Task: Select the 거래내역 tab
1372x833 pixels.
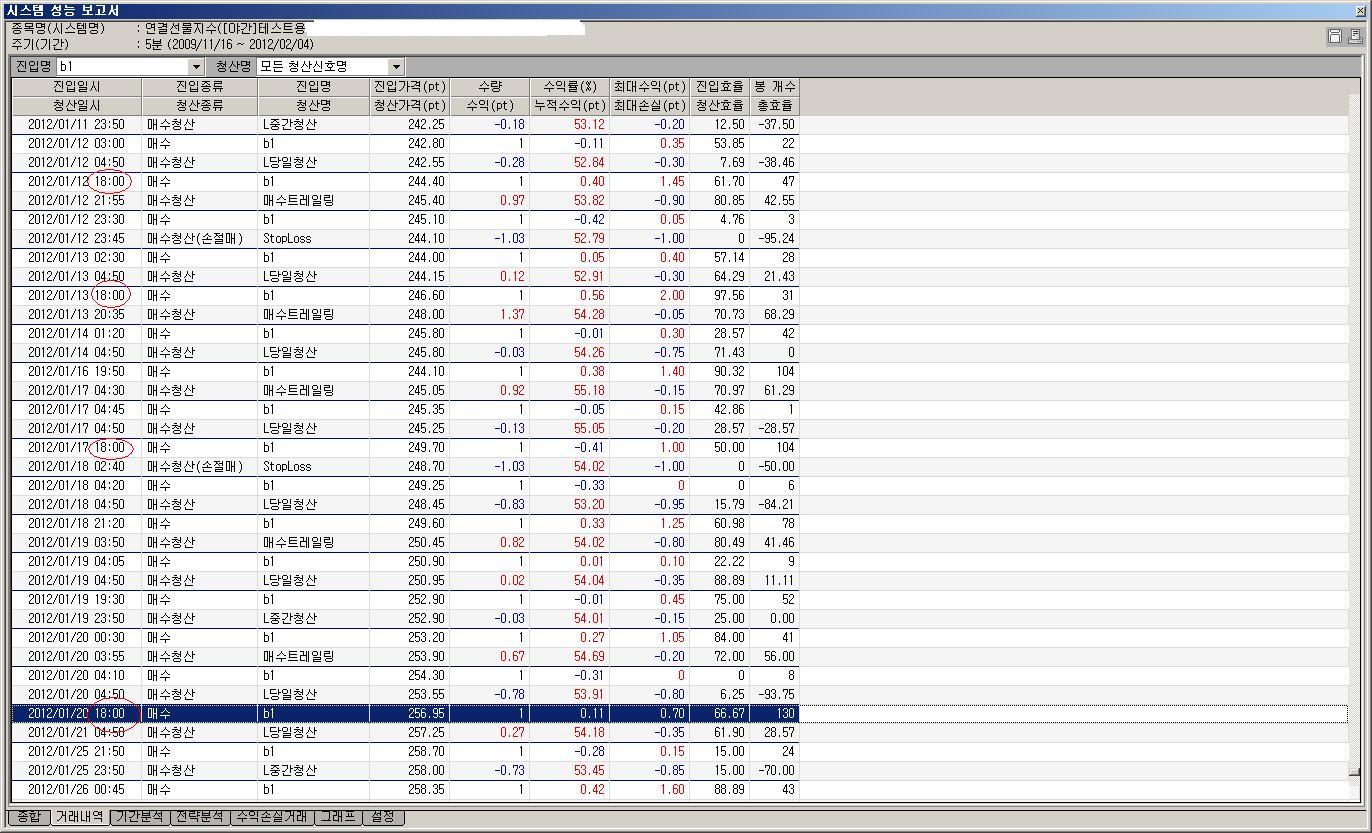Action: point(81,817)
